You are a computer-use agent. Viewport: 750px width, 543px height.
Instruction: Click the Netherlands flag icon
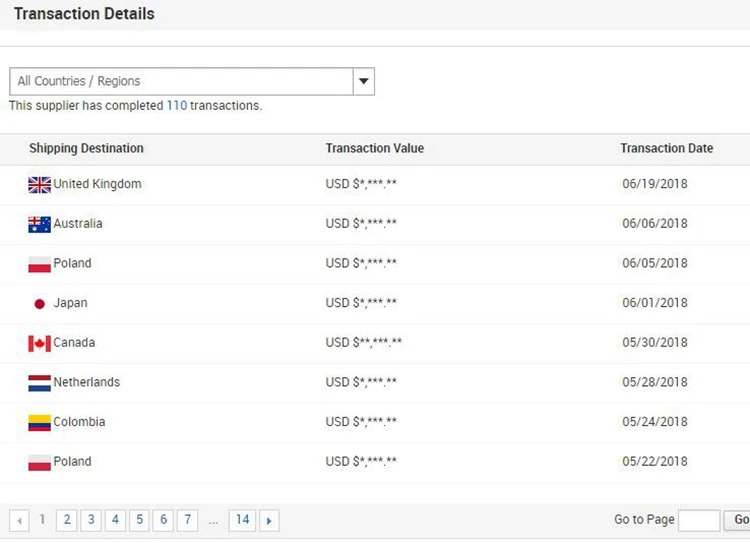pos(39,383)
